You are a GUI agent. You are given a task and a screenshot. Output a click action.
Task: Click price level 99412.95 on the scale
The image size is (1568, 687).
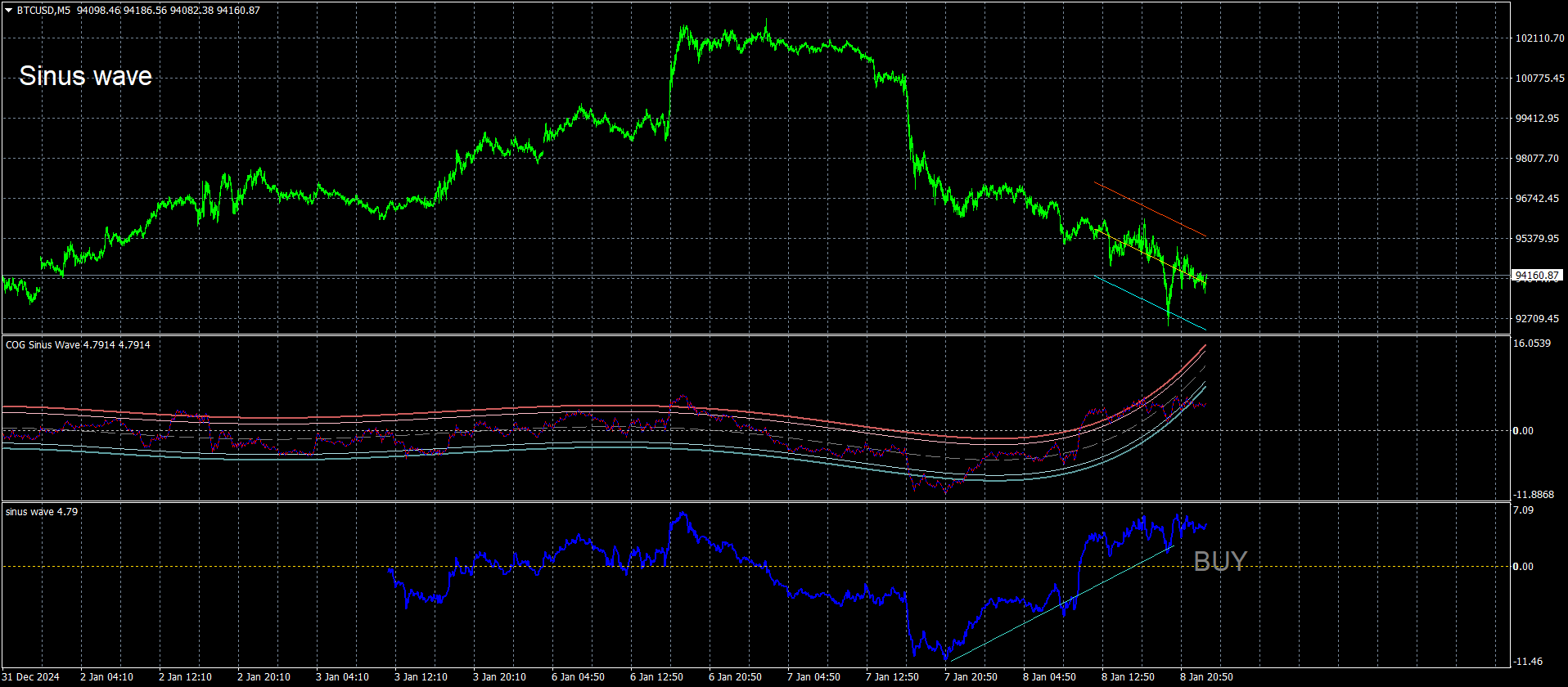pyautogui.click(x=1538, y=119)
